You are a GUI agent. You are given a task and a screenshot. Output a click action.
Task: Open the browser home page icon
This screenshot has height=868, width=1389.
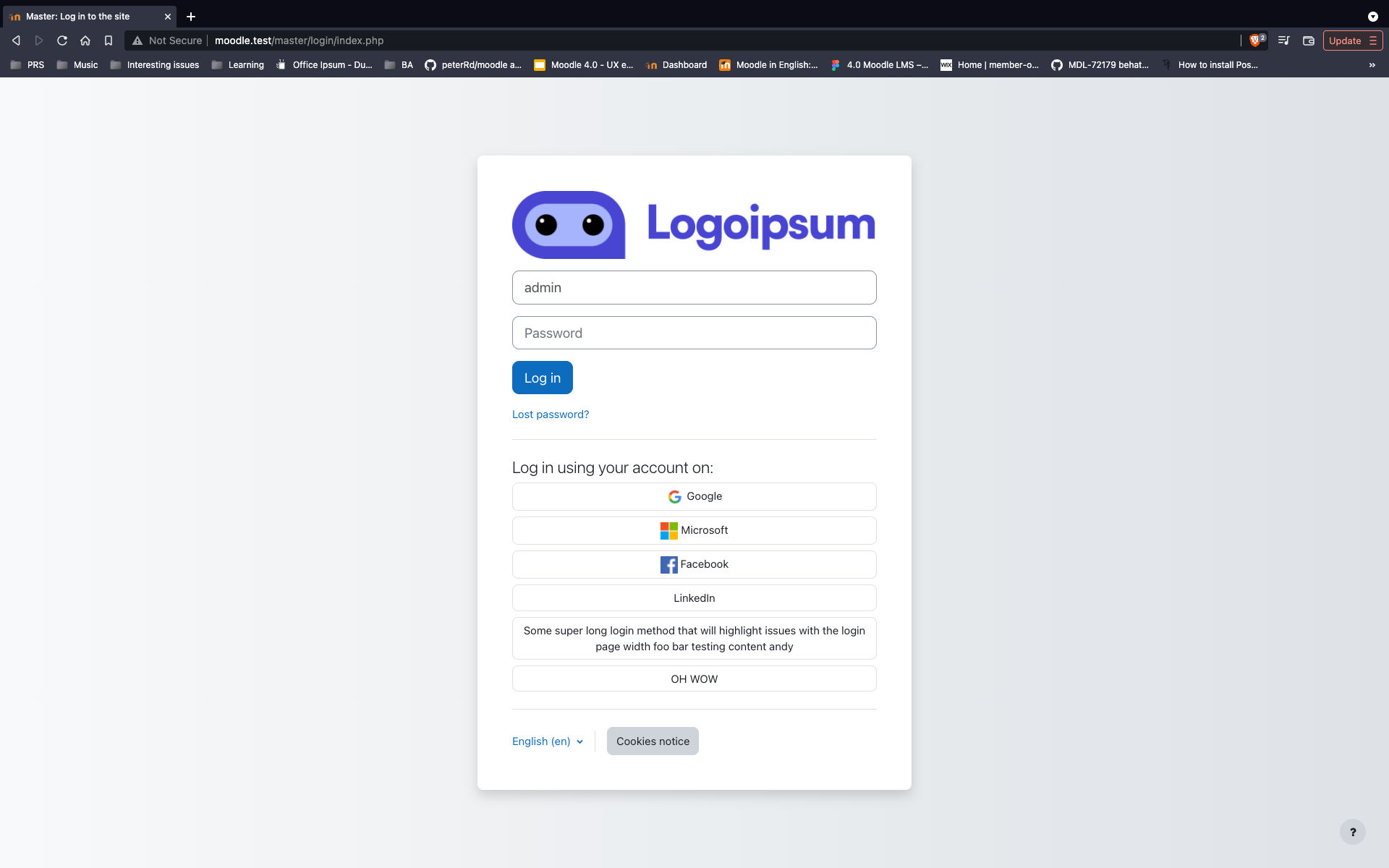[85, 41]
